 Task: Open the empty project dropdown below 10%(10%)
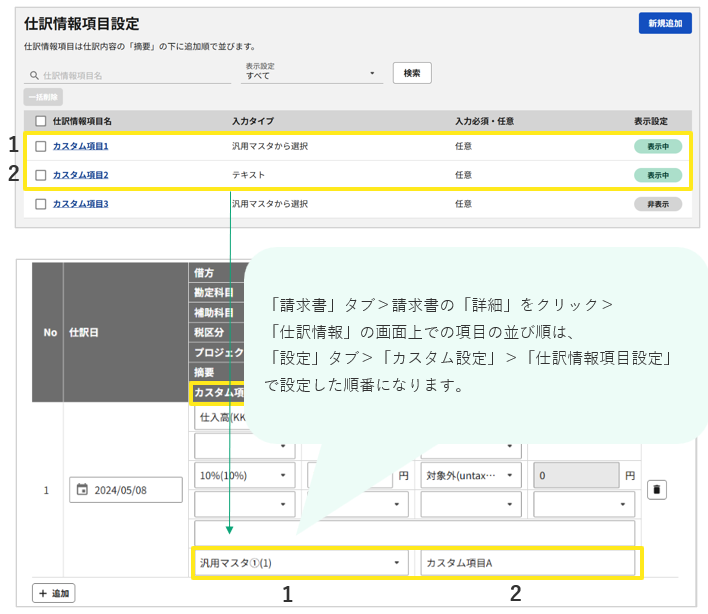point(244,504)
